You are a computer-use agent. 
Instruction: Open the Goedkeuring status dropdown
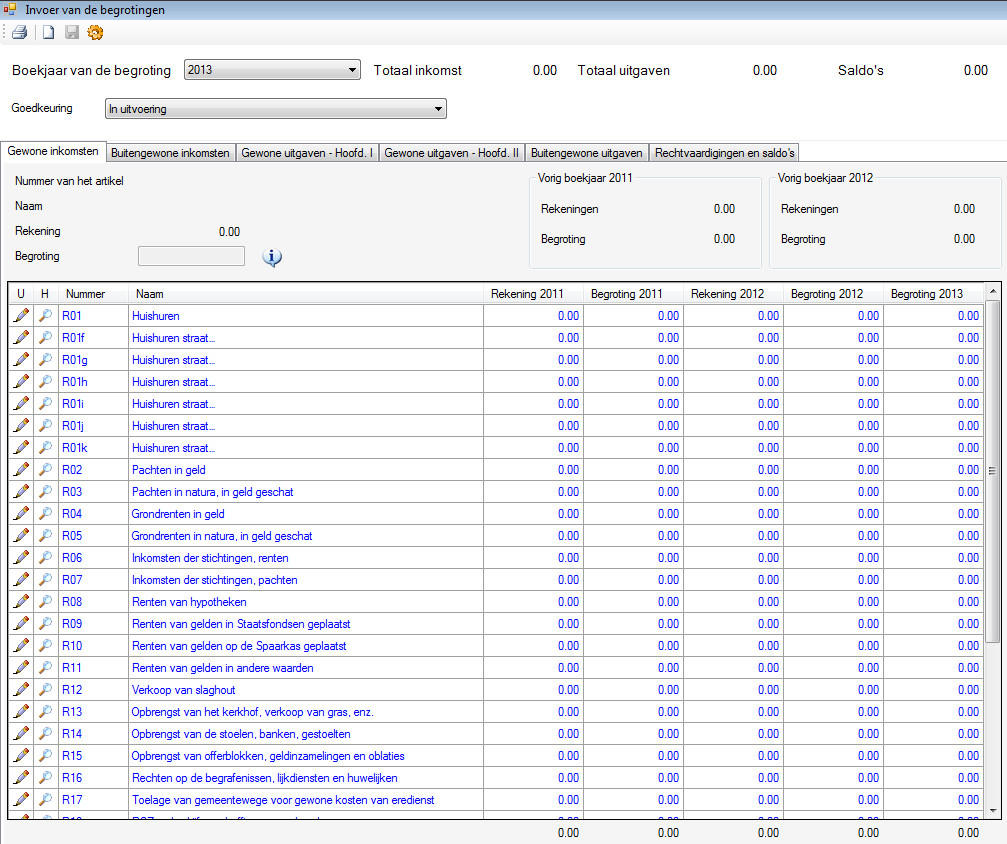(276, 109)
